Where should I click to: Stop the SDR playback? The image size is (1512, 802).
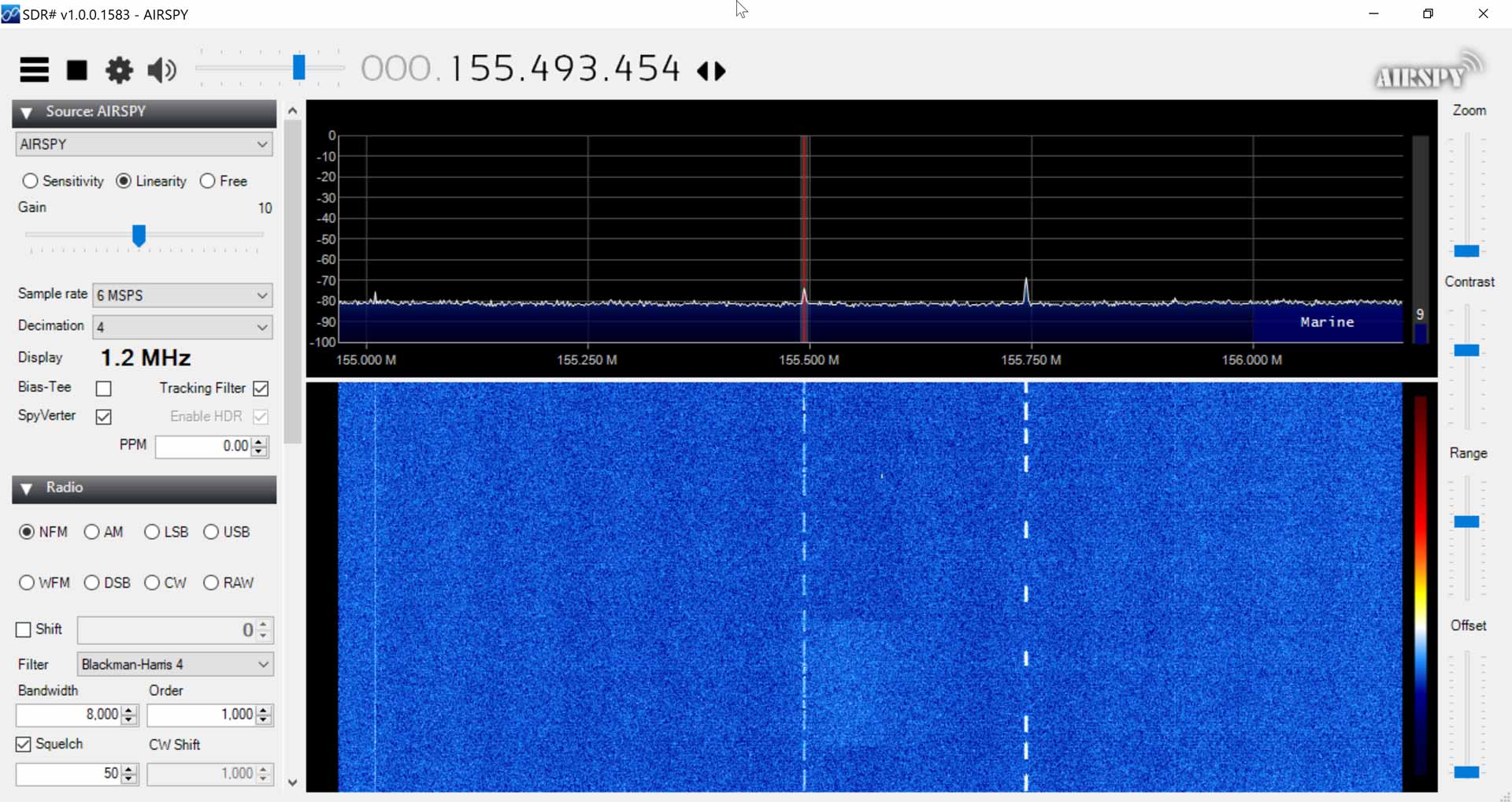[x=76, y=70]
